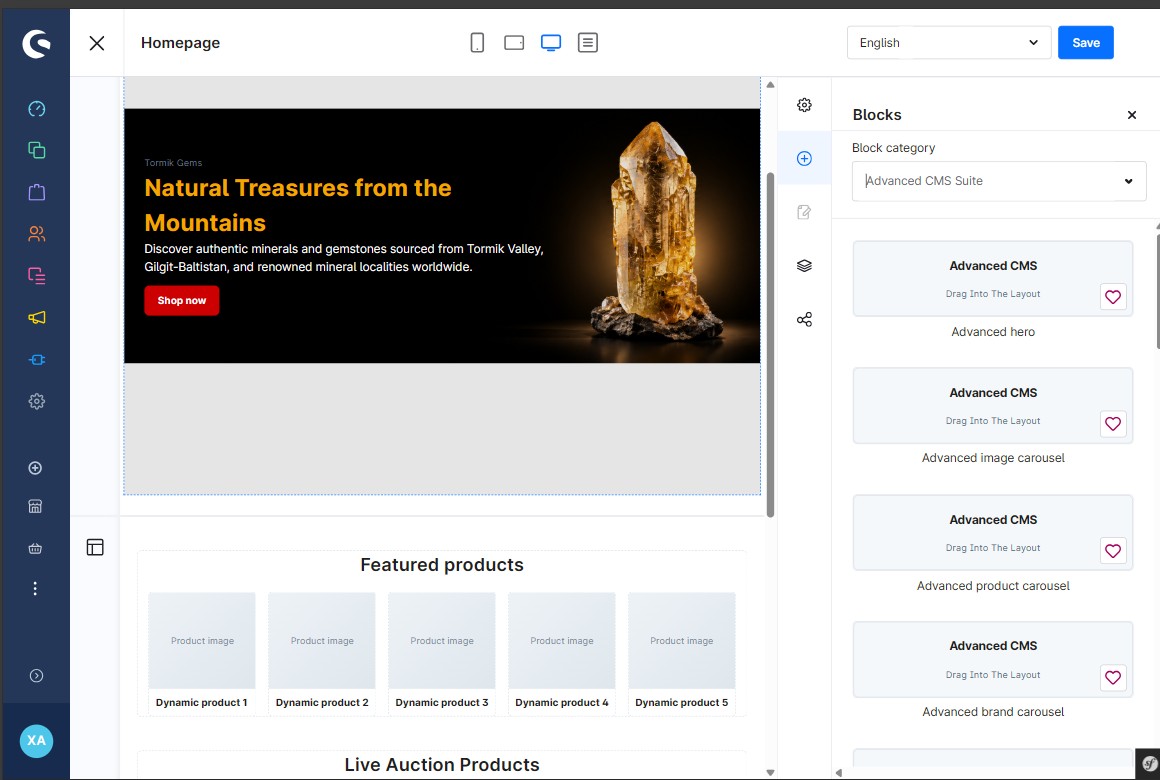Viewport: 1160px width, 780px height.
Task: Open the Shopware logo home
Action: pyautogui.click(x=36, y=44)
